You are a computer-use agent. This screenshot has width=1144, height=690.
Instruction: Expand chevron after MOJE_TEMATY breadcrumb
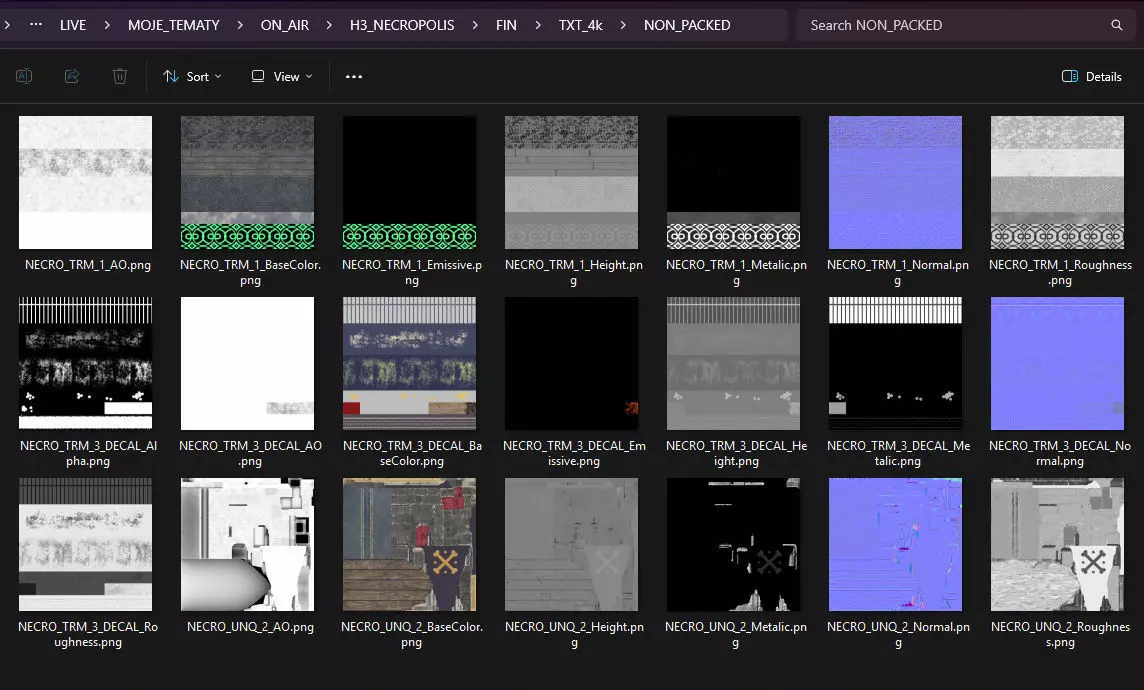point(240,25)
